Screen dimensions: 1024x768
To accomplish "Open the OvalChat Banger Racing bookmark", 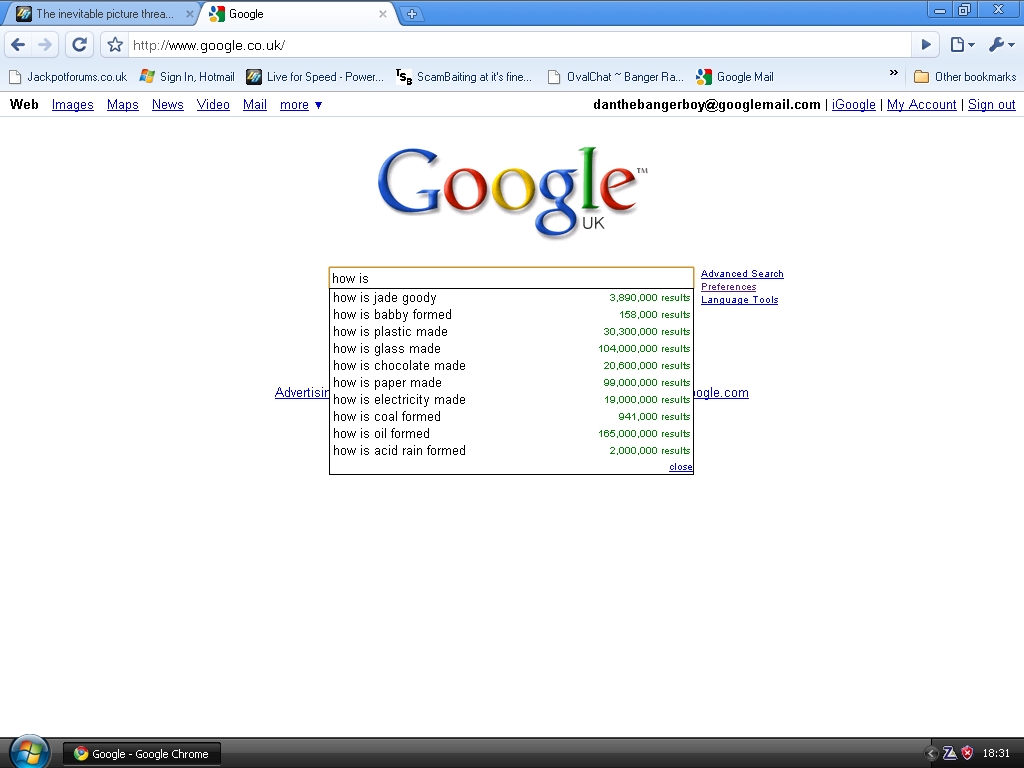I will (616, 77).
